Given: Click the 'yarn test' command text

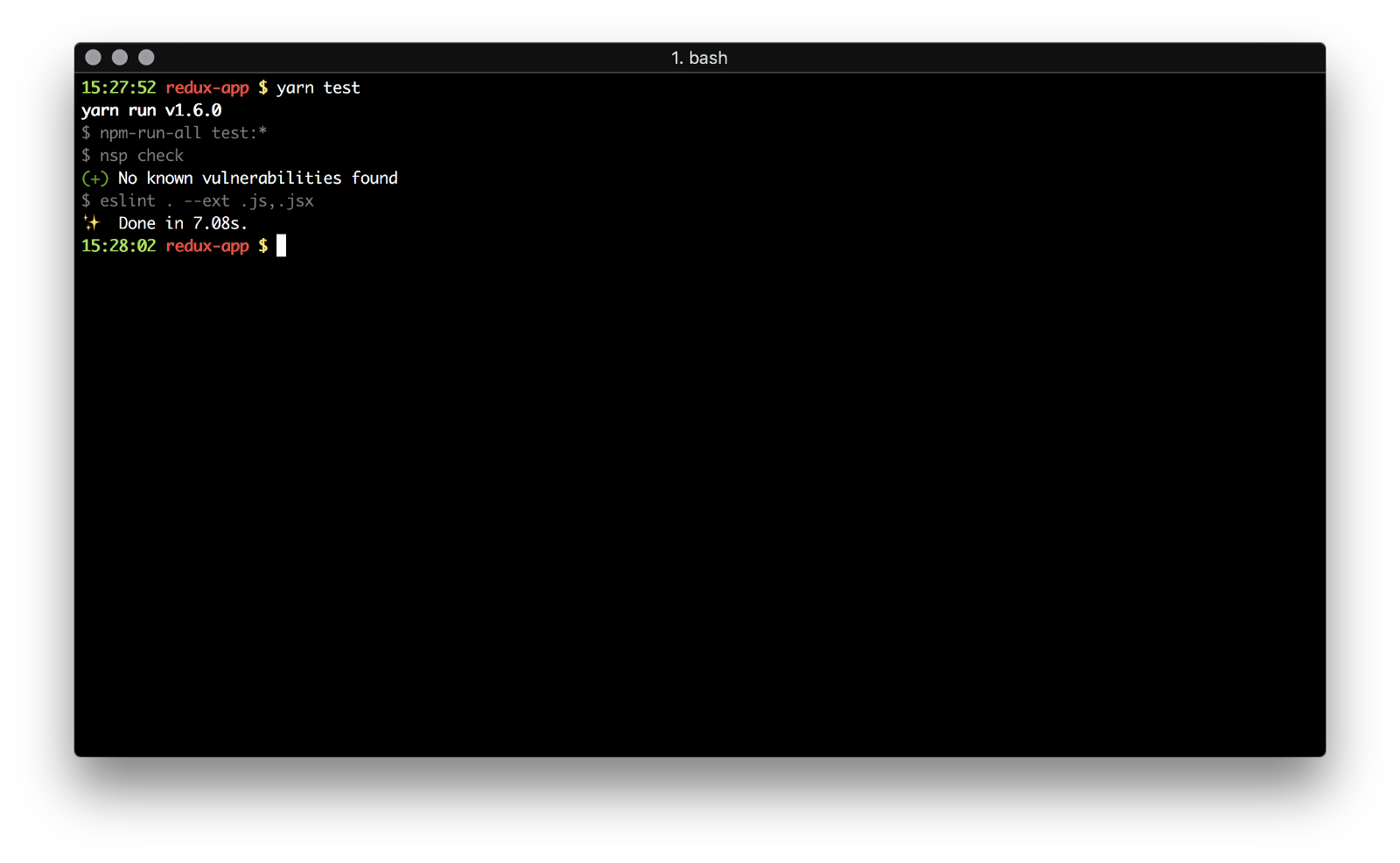Looking at the screenshot, I should pos(318,88).
